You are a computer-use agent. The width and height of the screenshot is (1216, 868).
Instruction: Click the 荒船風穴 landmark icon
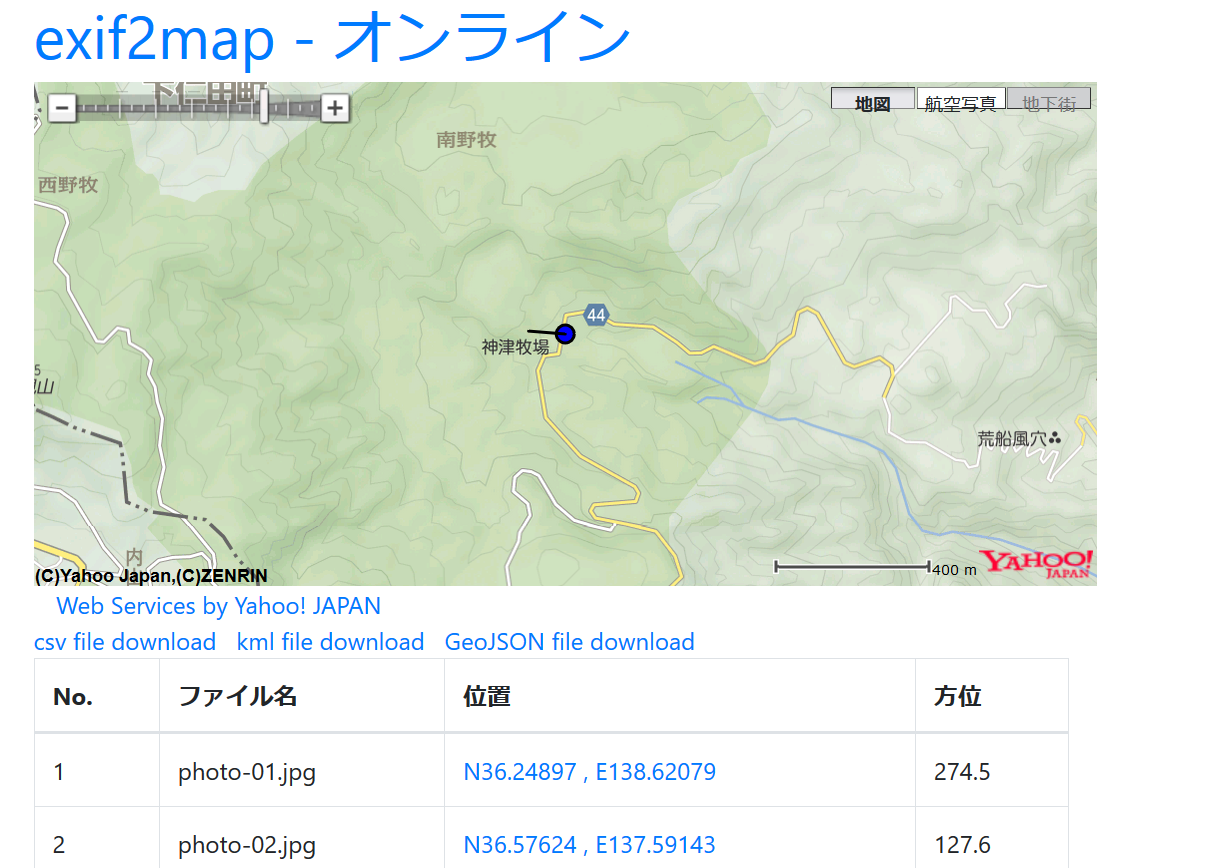point(1056,438)
